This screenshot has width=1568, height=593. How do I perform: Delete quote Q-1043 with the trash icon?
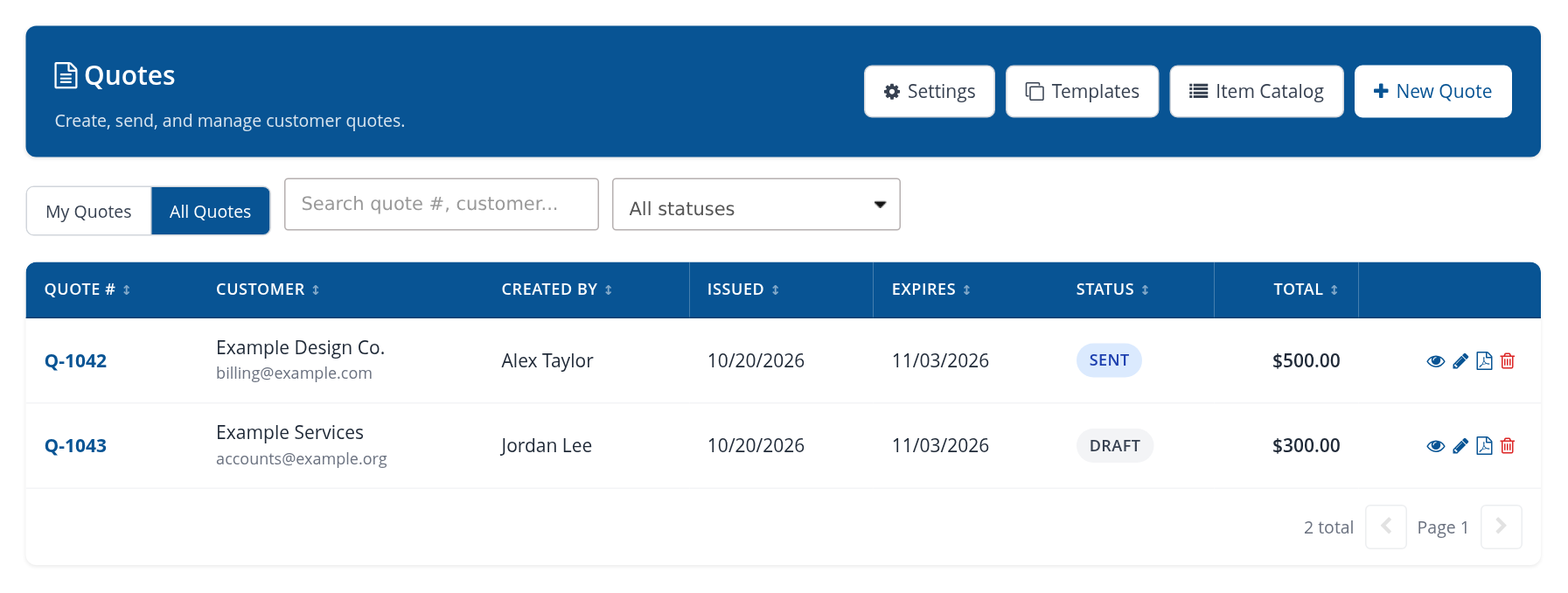[x=1508, y=446]
